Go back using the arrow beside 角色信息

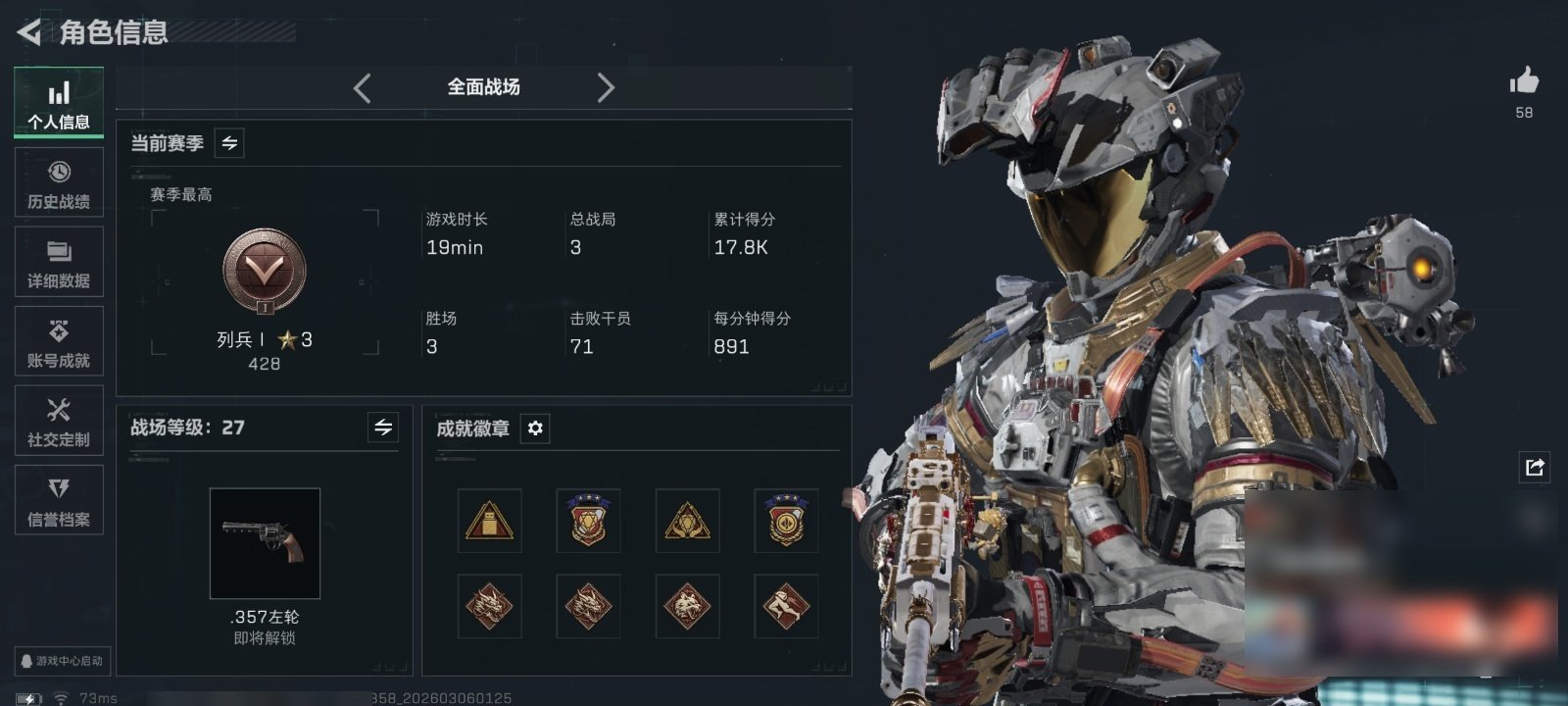[x=29, y=32]
